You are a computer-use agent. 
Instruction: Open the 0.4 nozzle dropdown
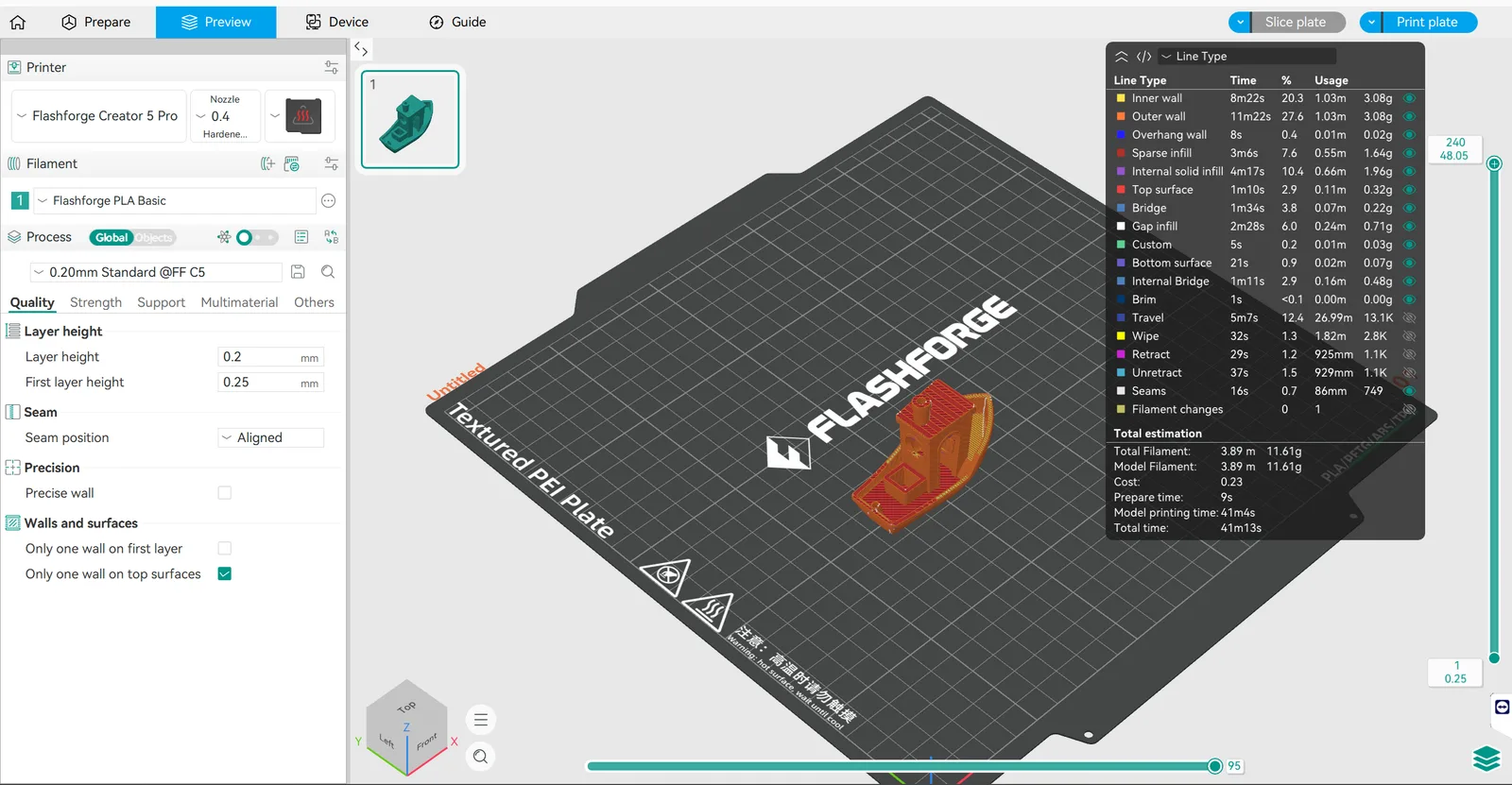pos(225,116)
